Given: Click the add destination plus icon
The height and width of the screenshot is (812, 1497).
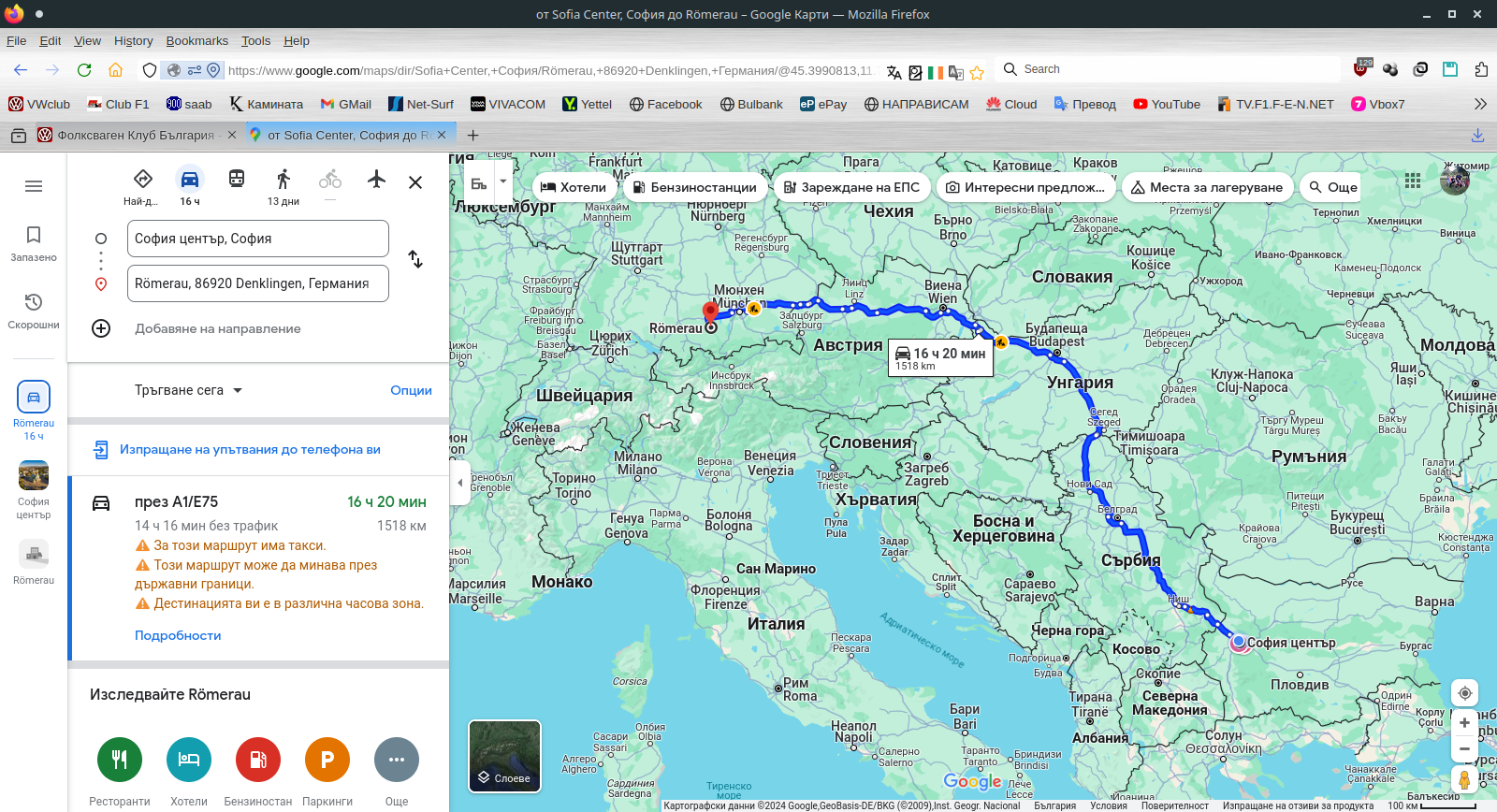Looking at the screenshot, I should (101, 328).
